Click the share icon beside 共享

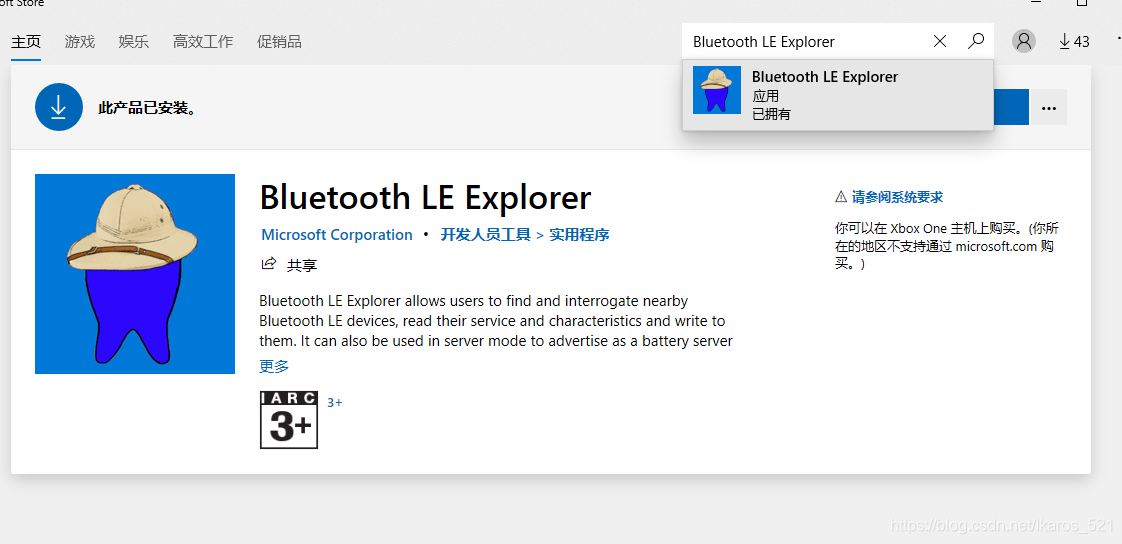(x=268, y=264)
